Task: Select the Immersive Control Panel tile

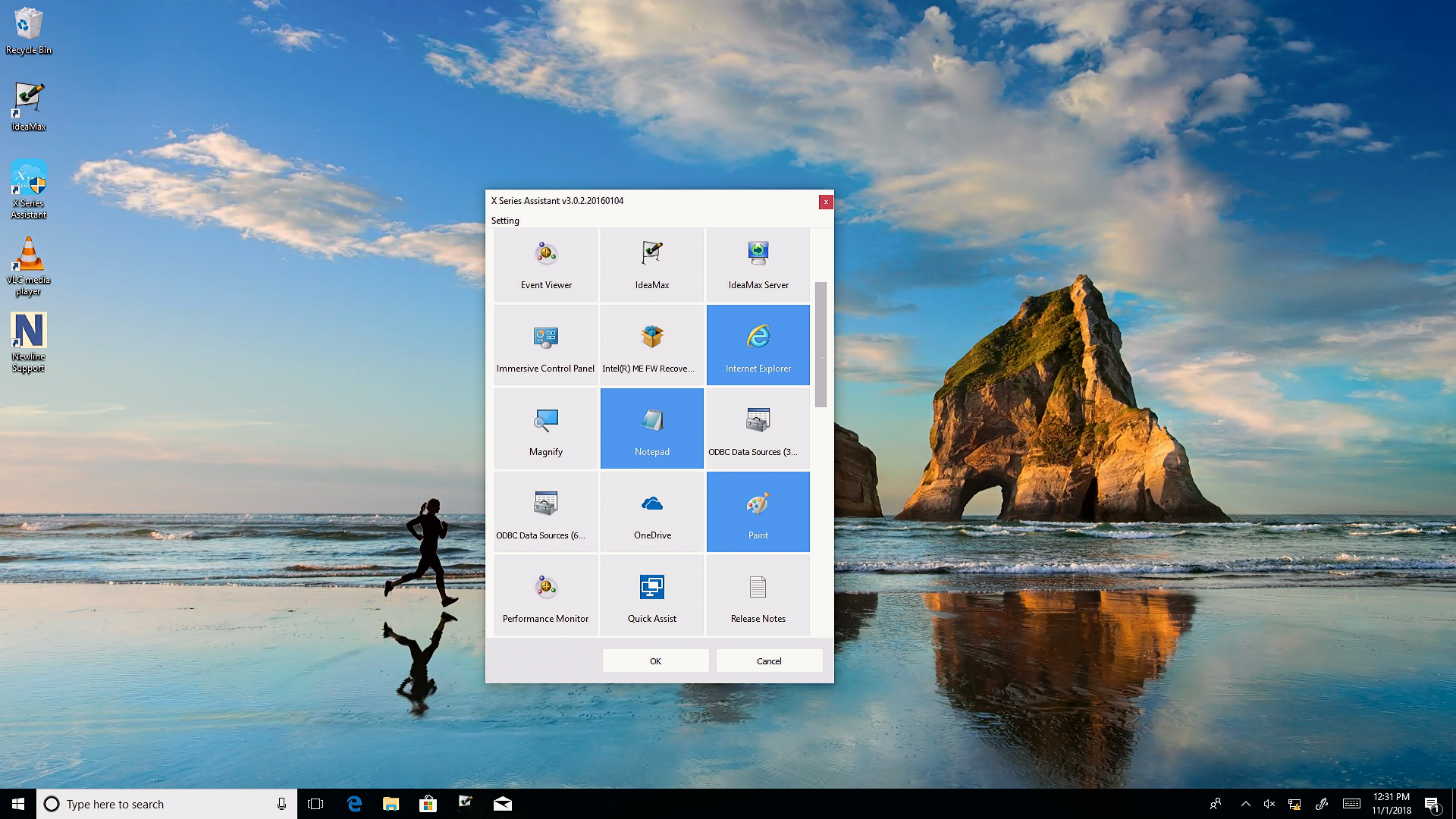Action: pyautogui.click(x=546, y=346)
